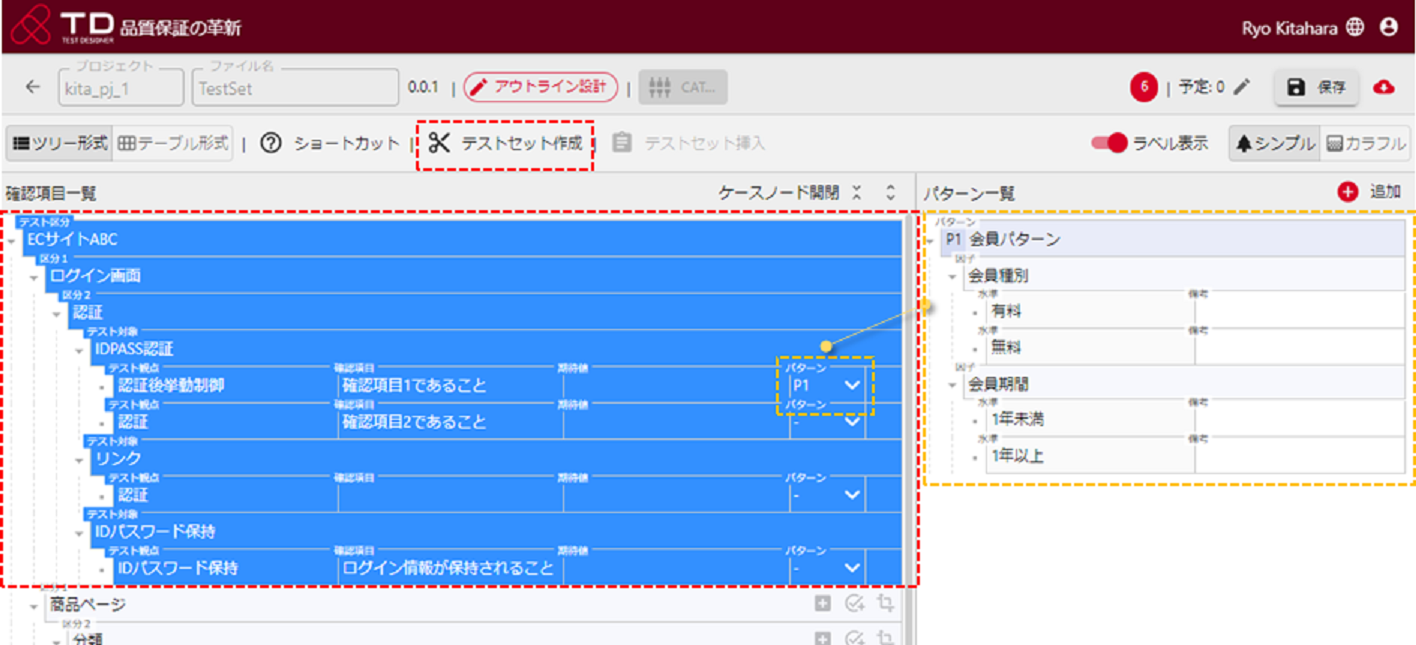Click the 1年以上 level item

pyautogui.click(x=1018, y=456)
